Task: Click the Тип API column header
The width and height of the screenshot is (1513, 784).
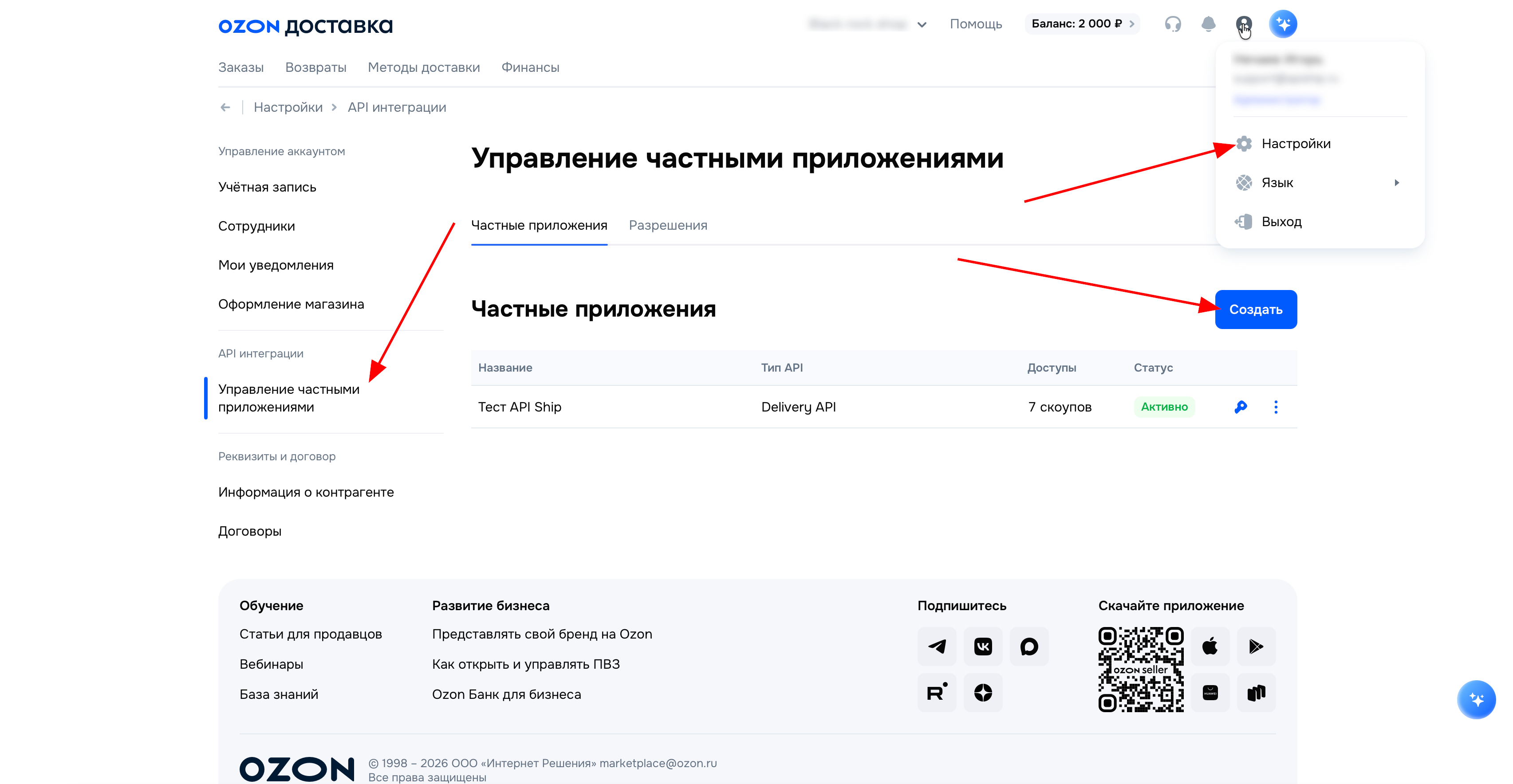Action: pos(782,368)
